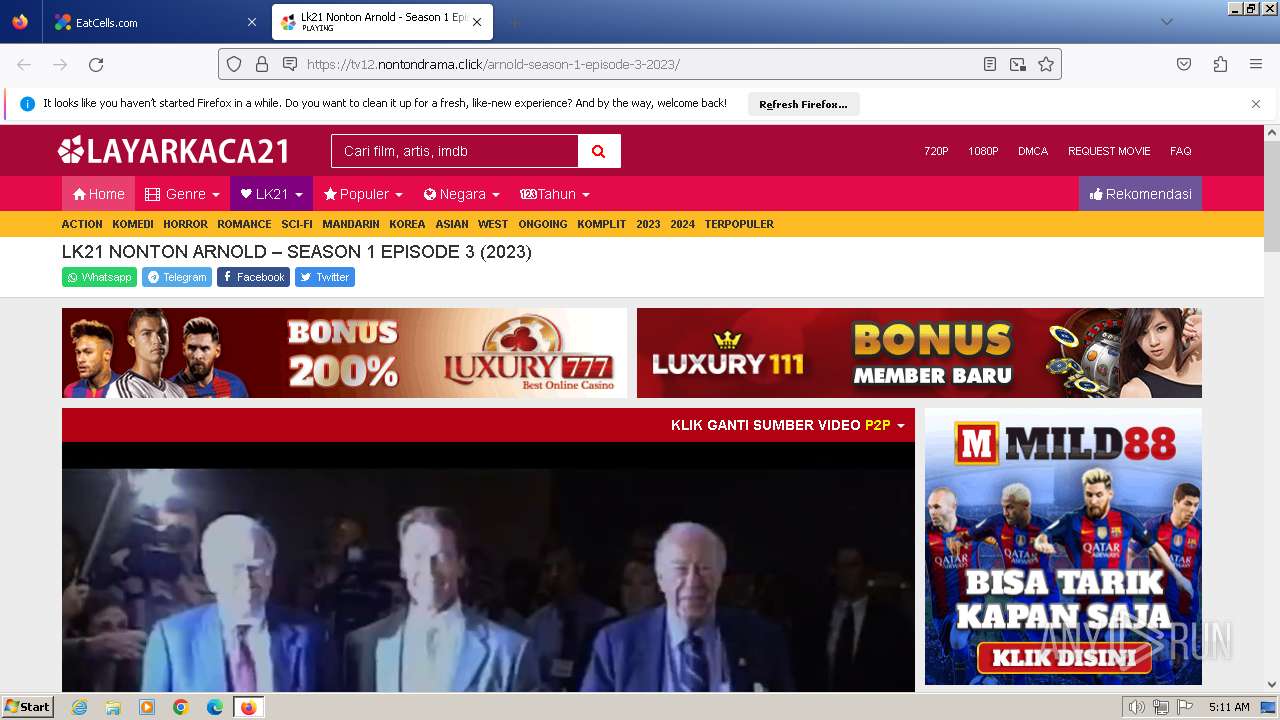Screen dimensions: 1280x720
Task: Select the WEST category
Action: [x=493, y=224]
